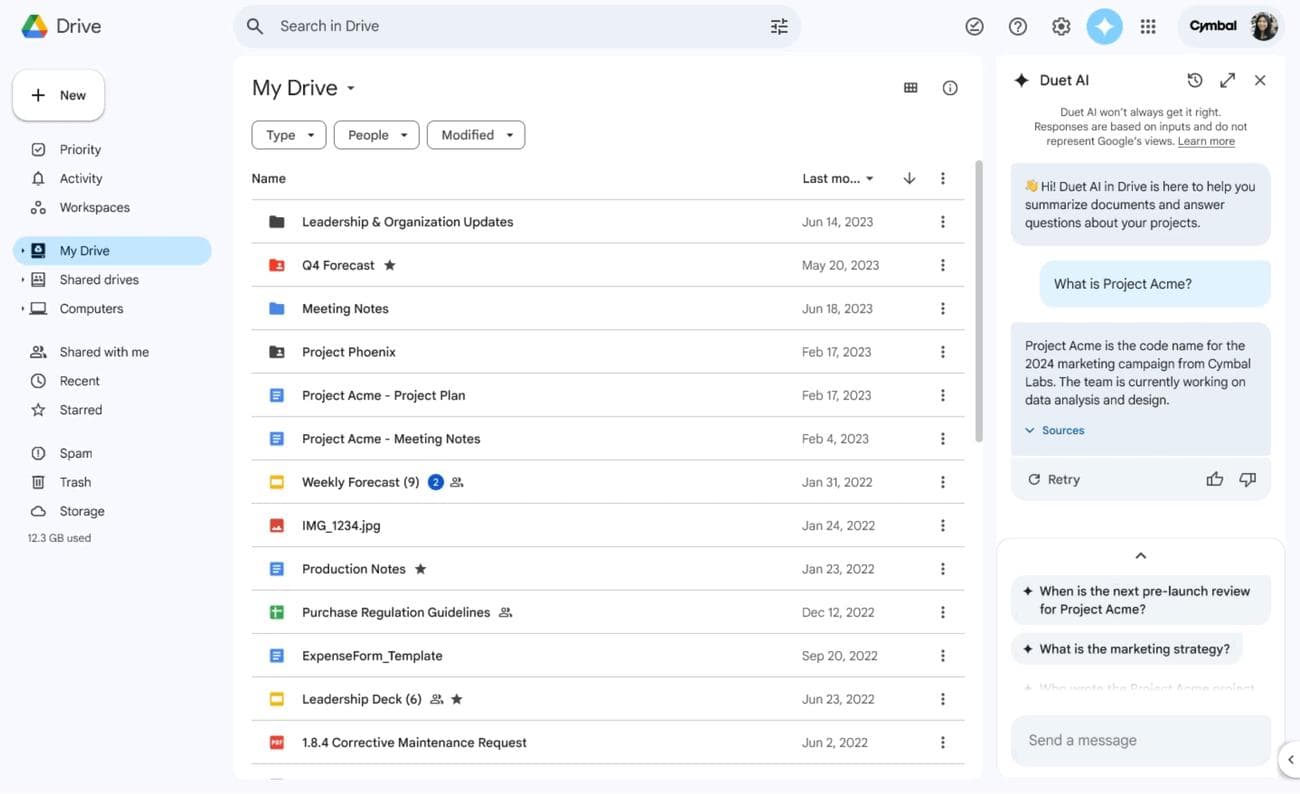Open the Type filter dropdown

pos(288,134)
